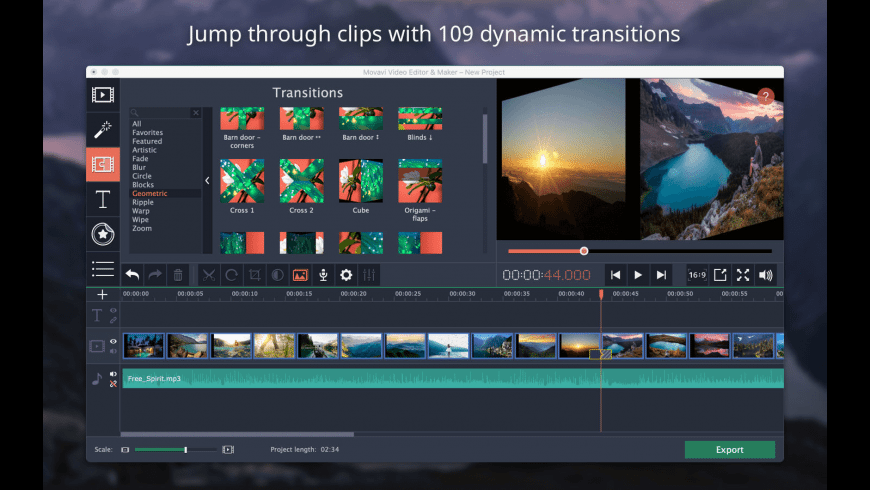The image size is (870, 490).
Task: Select the Ripple transitions category
Action: point(143,202)
